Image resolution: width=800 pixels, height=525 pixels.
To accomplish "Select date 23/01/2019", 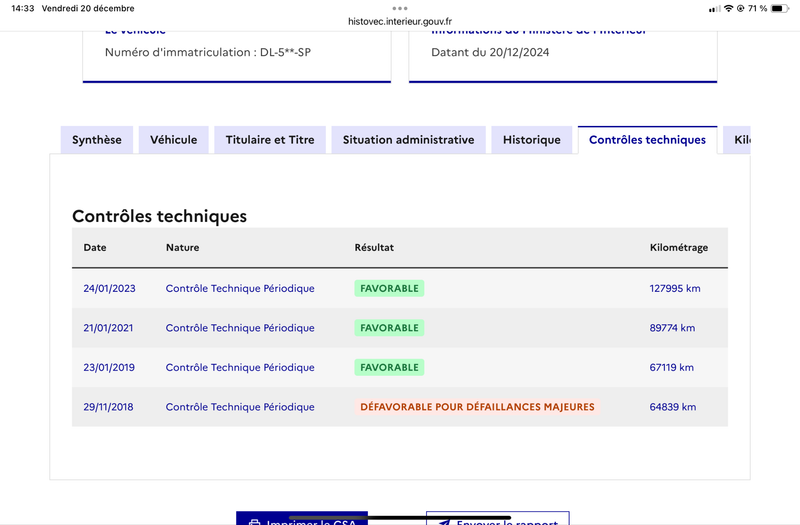I will click(x=109, y=367).
